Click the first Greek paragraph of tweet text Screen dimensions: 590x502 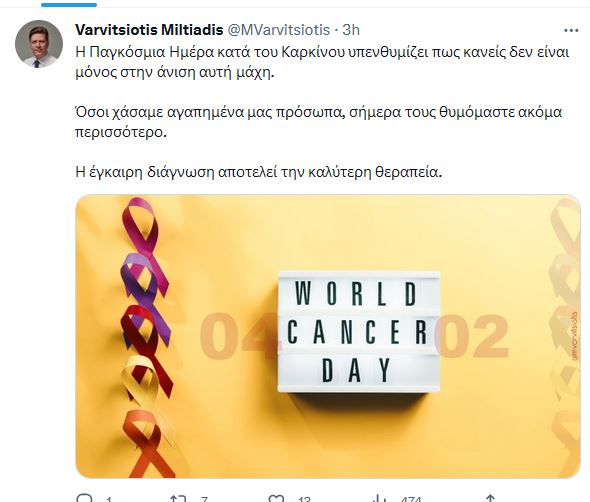tap(322, 62)
